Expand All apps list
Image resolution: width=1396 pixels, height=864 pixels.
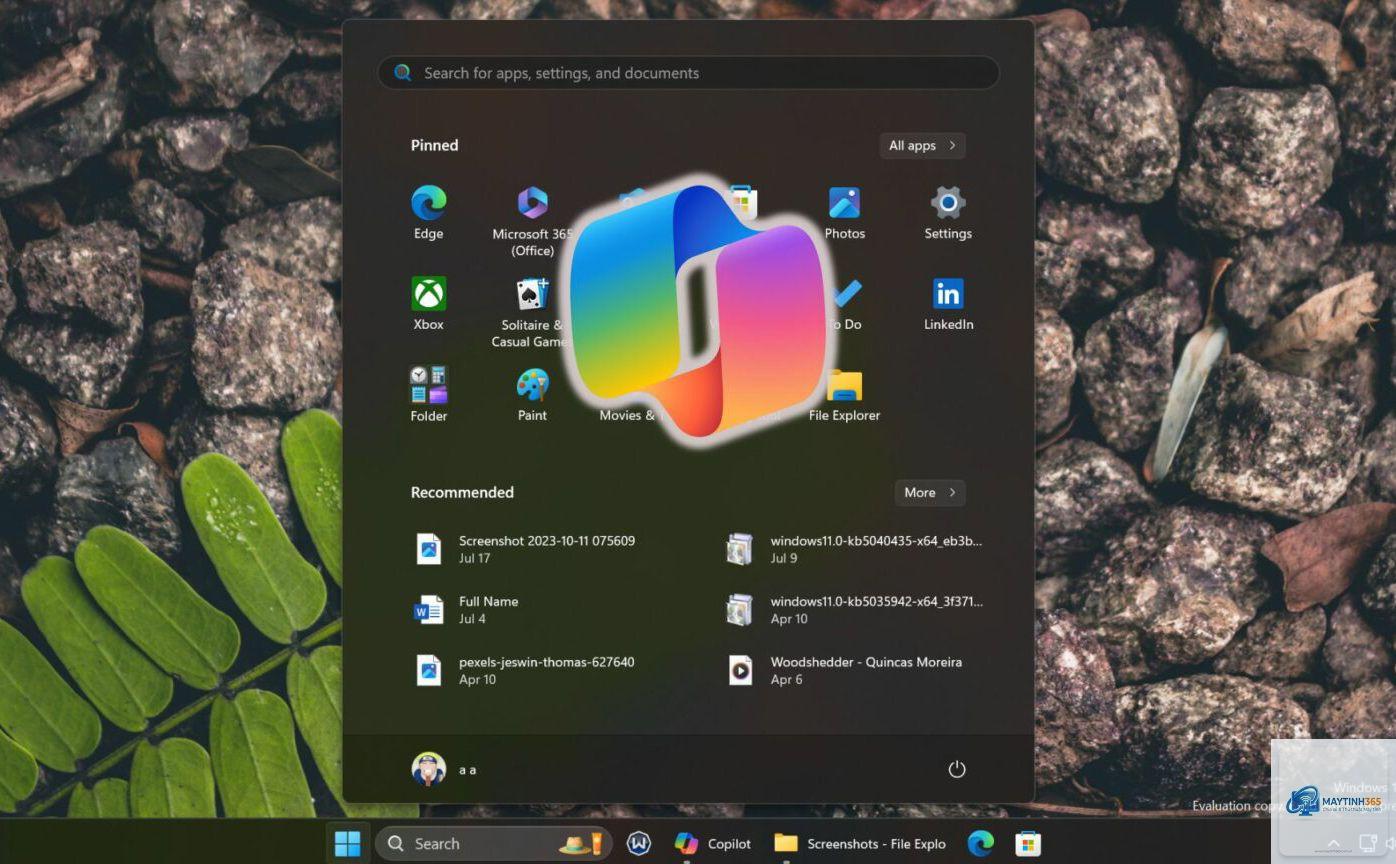922,145
